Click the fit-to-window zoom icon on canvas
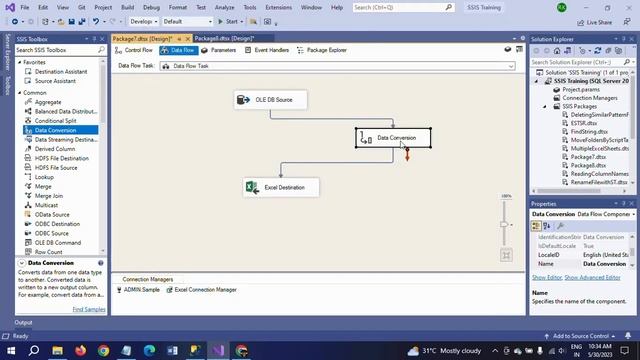Screen dimensions: 640x360 [x=506, y=256]
